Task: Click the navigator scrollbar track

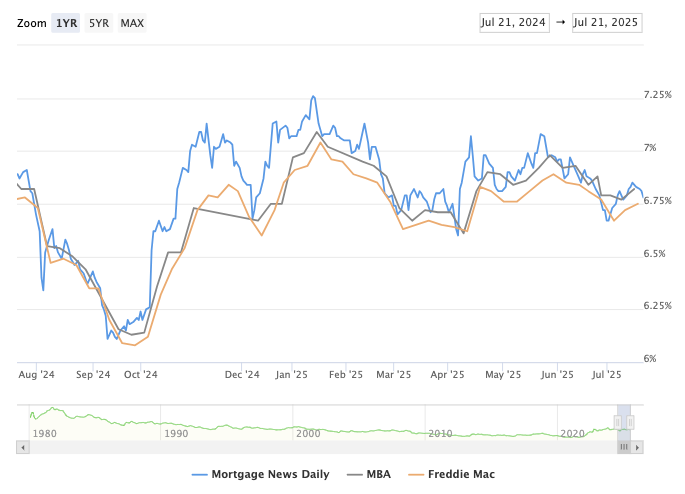Action: [x=323, y=447]
